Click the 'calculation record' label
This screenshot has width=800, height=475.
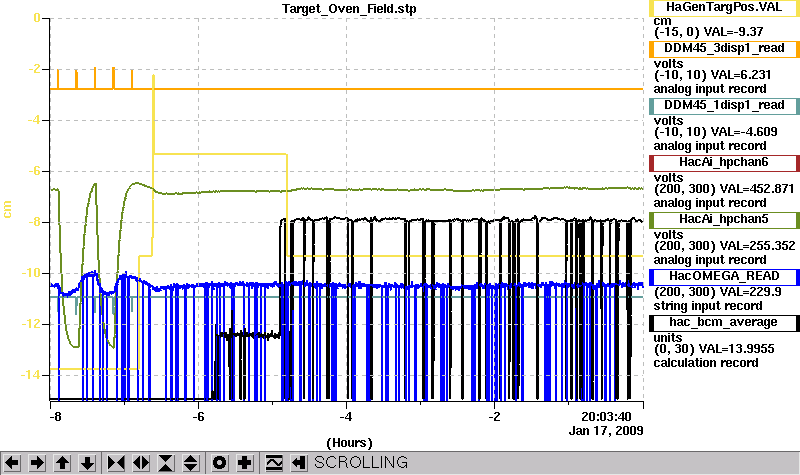click(x=706, y=363)
